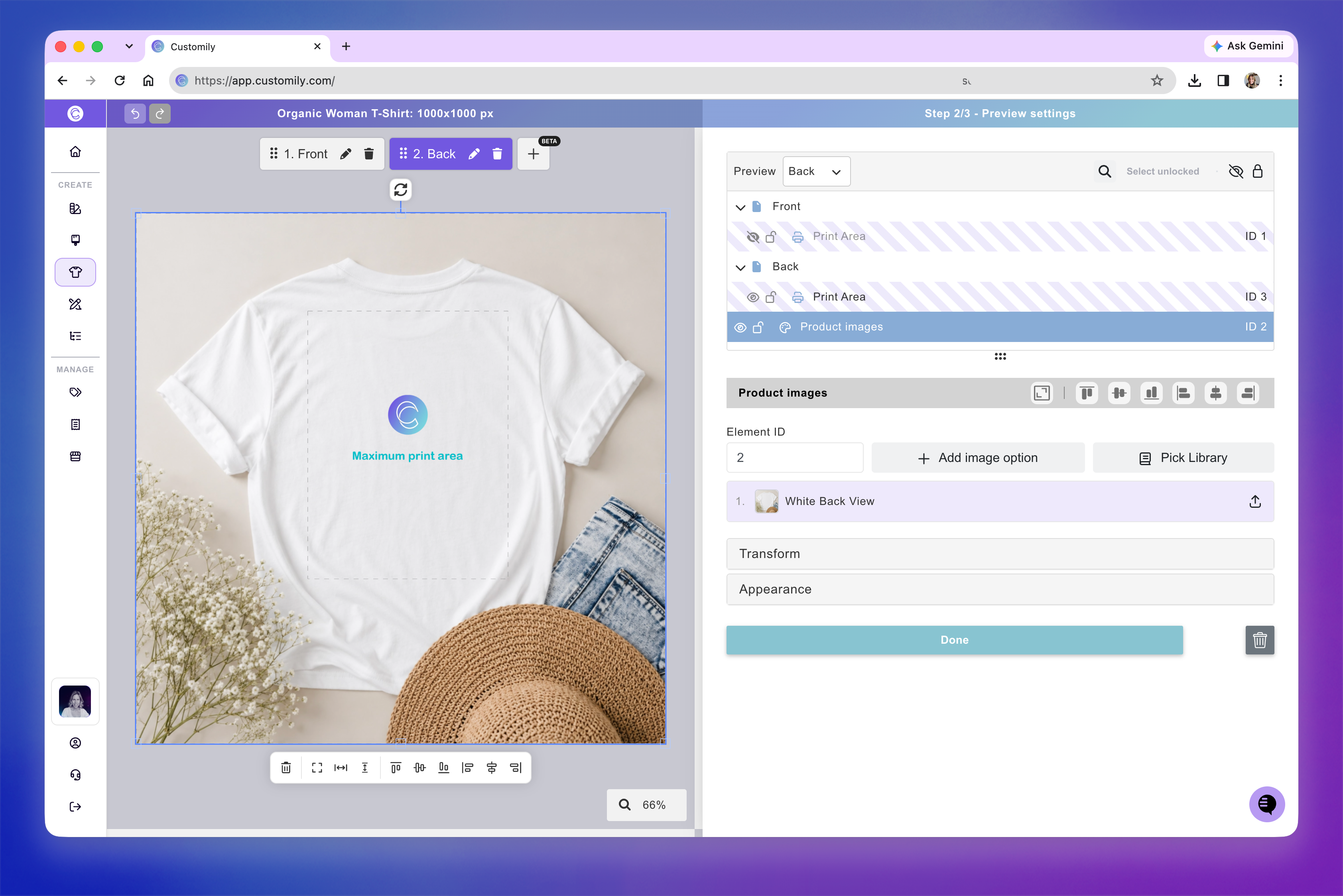Show the hidden Front Print Area layer
This screenshot has height=896, width=1343.
click(x=753, y=237)
